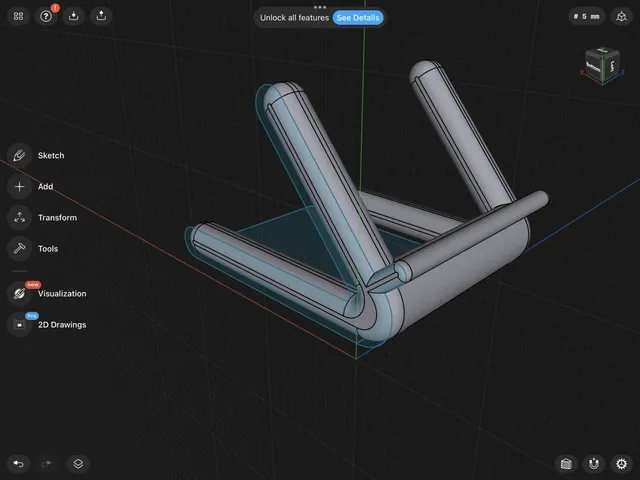The width and height of the screenshot is (640, 480).
Task: Open the three-dot handle above banner
Action: pyautogui.click(x=320, y=7)
